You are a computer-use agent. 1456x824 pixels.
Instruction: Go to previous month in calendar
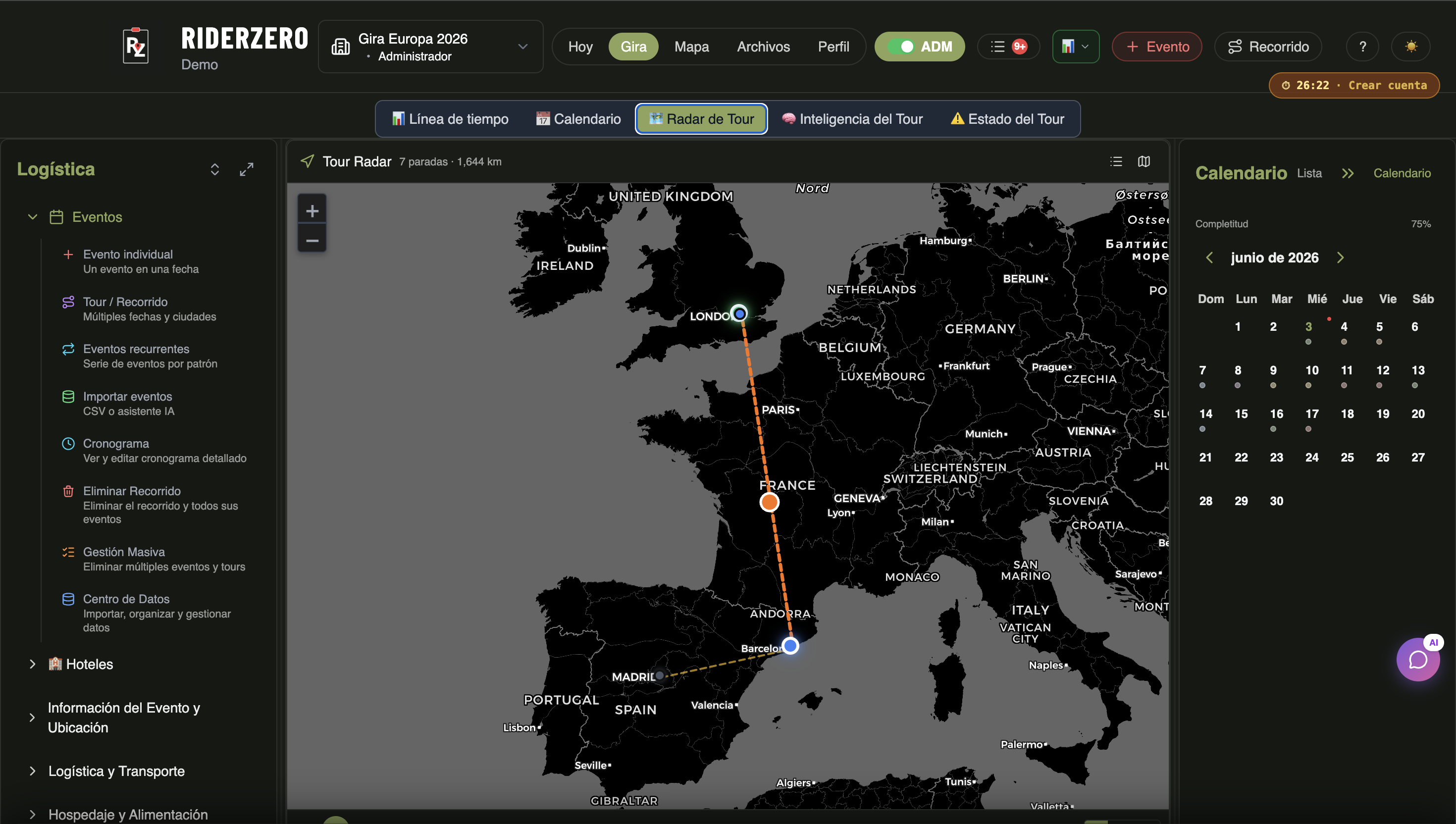tap(1209, 257)
